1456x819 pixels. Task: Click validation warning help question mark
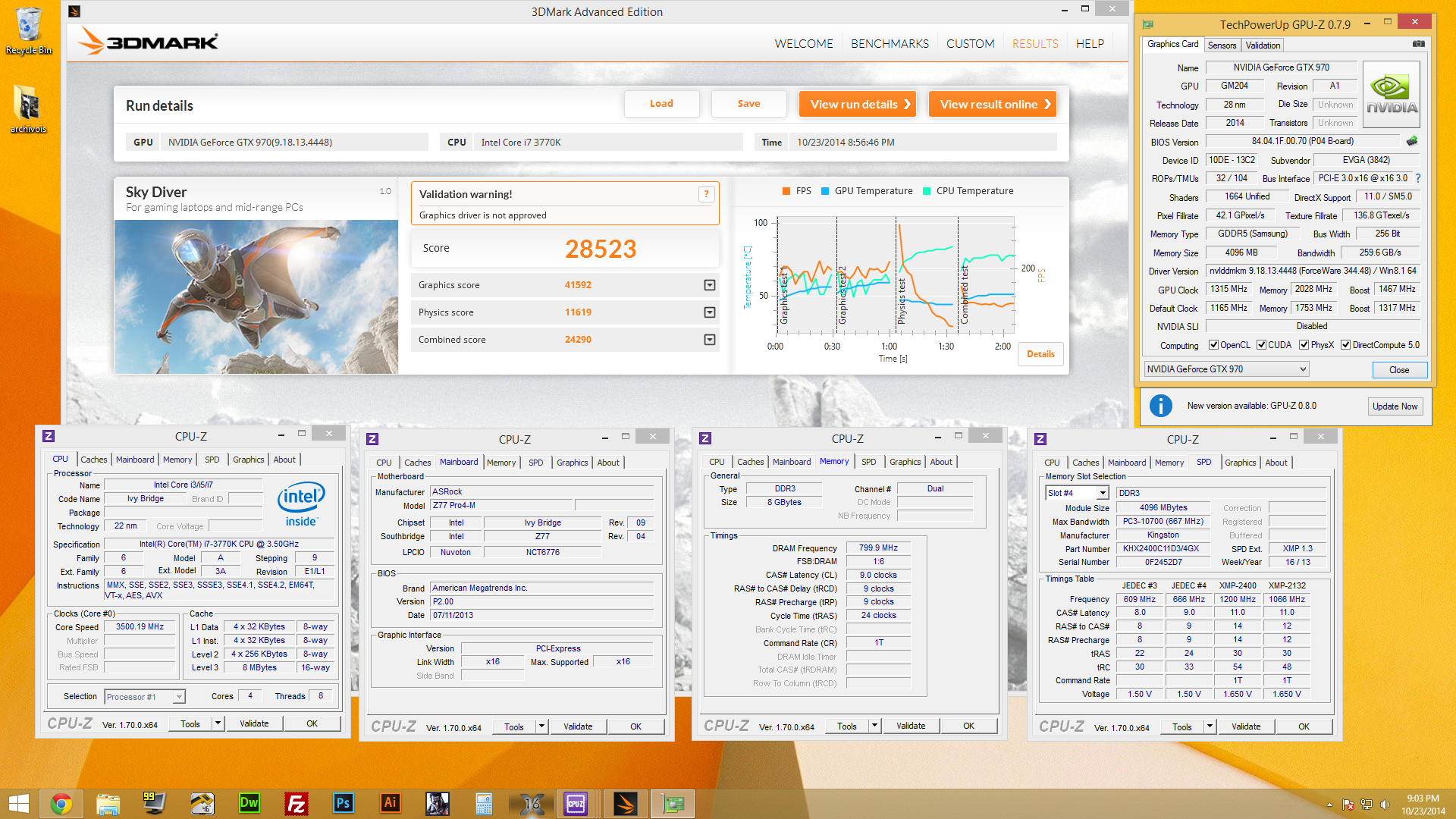[706, 194]
